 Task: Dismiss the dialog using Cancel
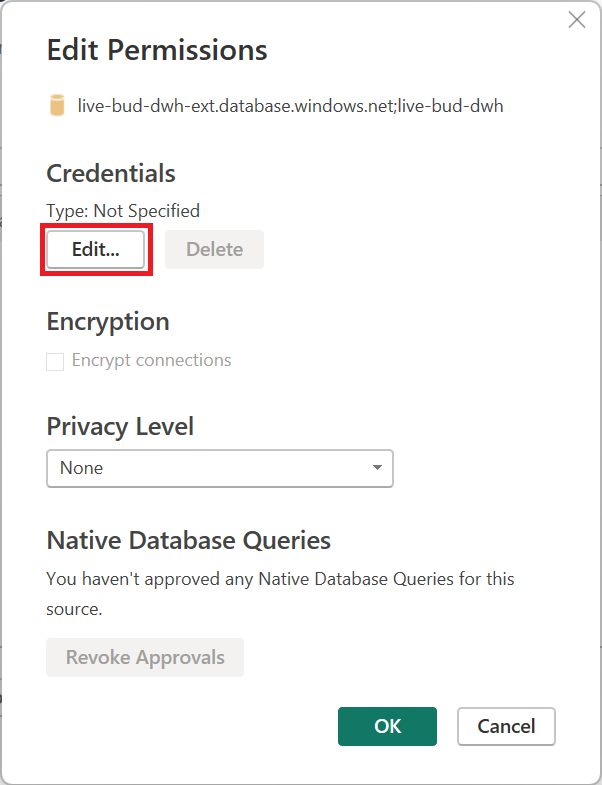[x=506, y=726]
